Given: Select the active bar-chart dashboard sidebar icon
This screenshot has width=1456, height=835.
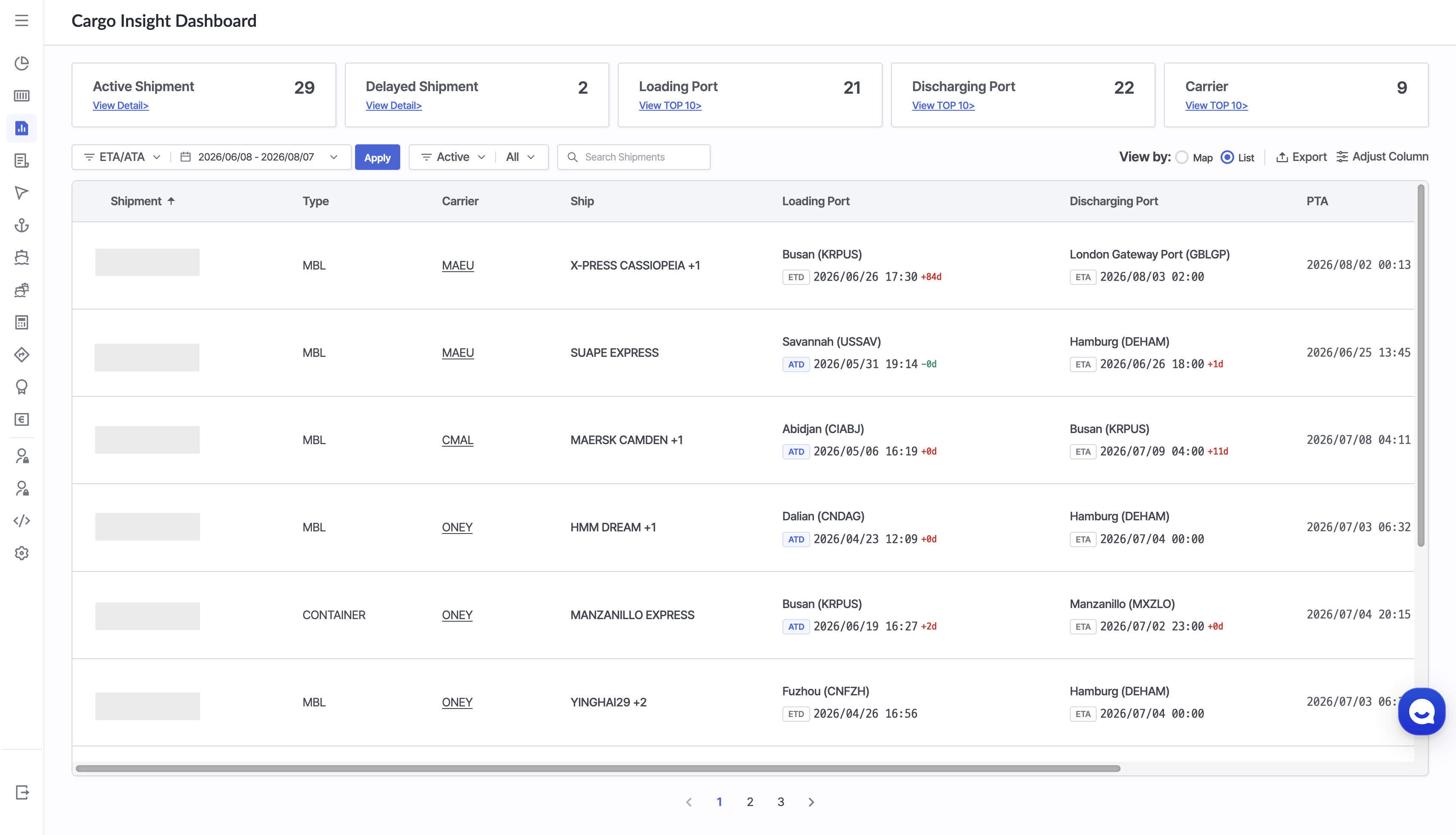Looking at the screenshot, I should (x=22, y=128).
